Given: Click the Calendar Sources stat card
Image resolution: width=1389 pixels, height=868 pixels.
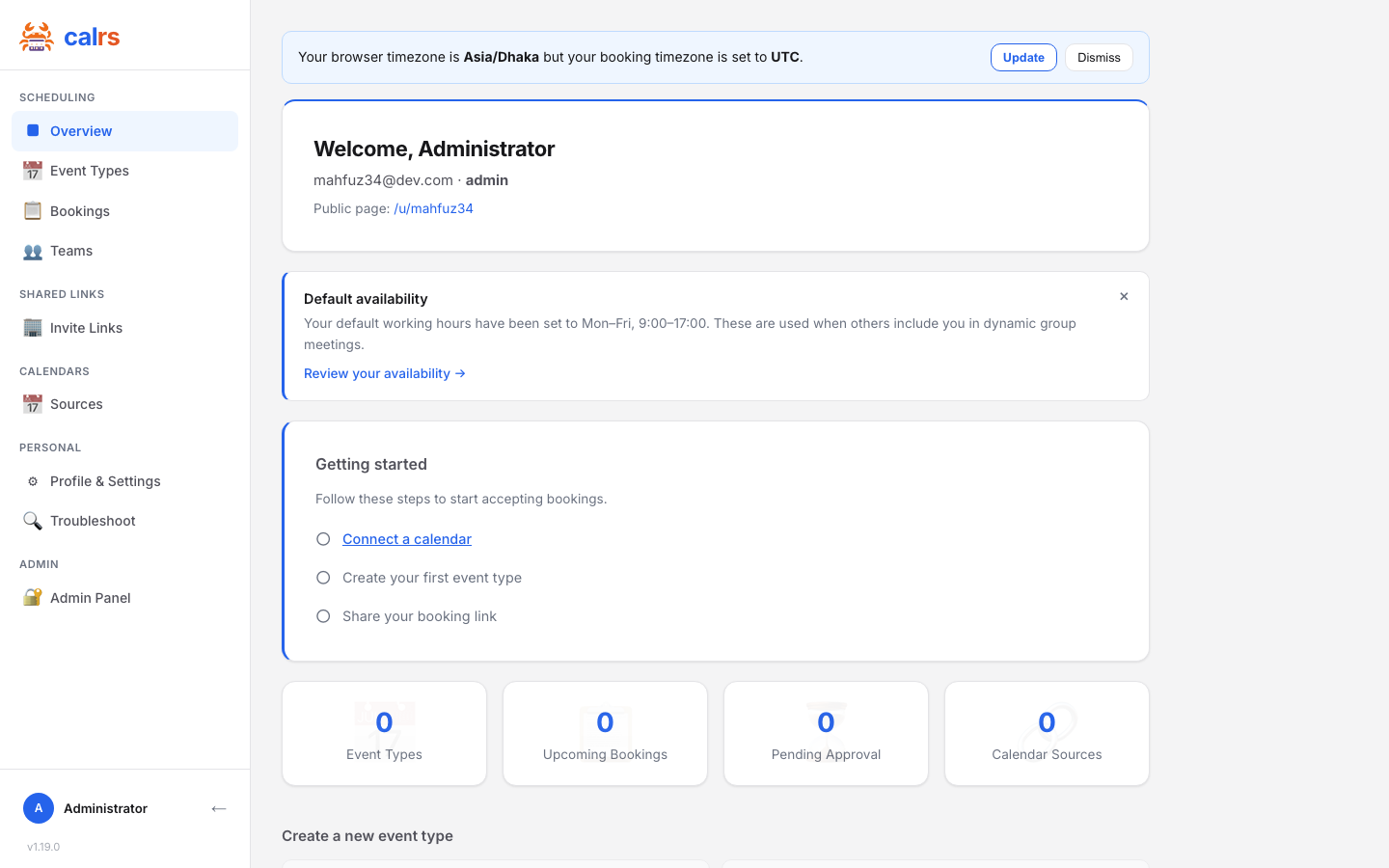Looking at the screenshot, I should (1047, 734).
